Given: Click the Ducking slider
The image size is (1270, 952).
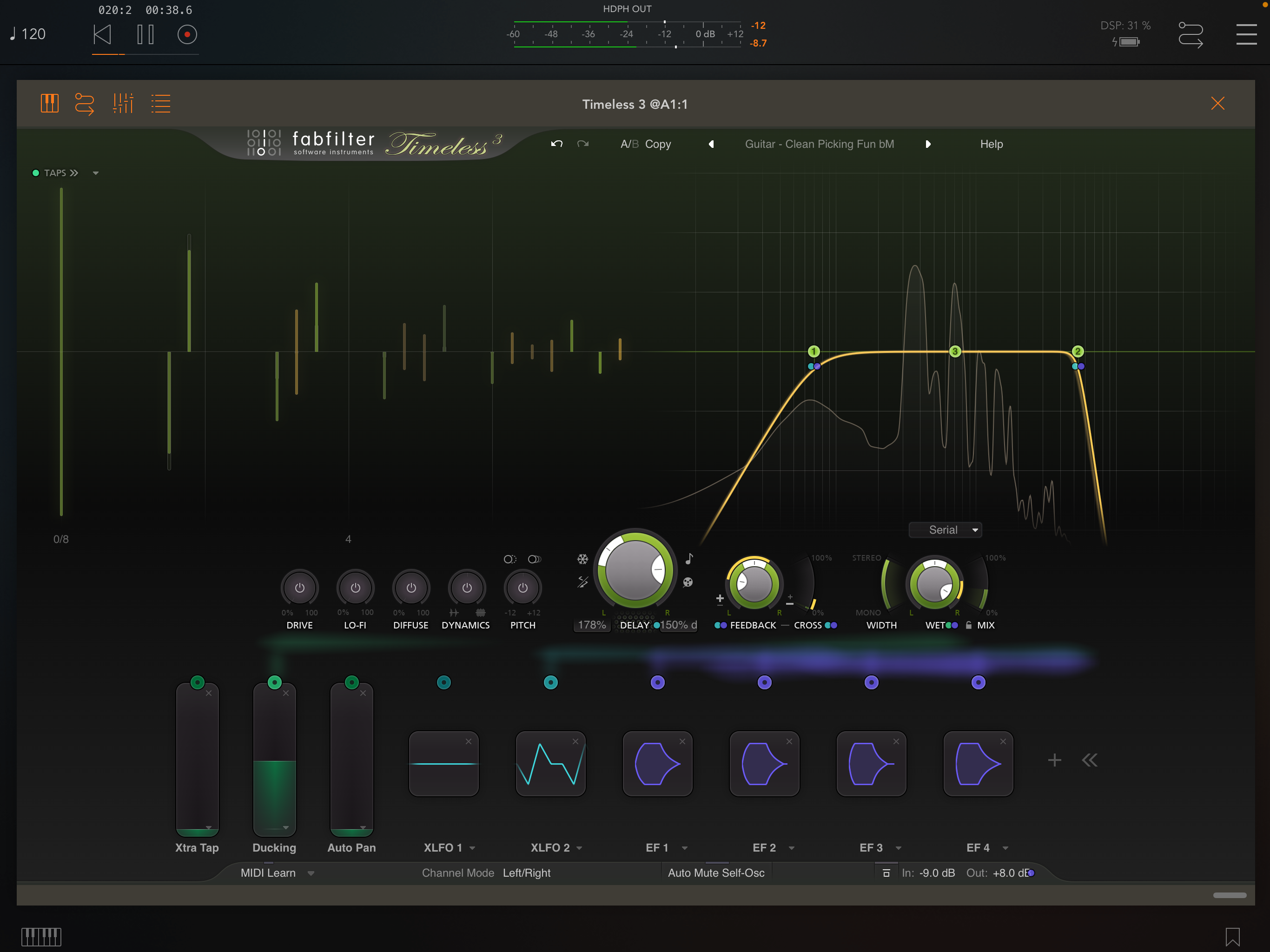Looking at the screenshot, I should (x=274, y=759).
